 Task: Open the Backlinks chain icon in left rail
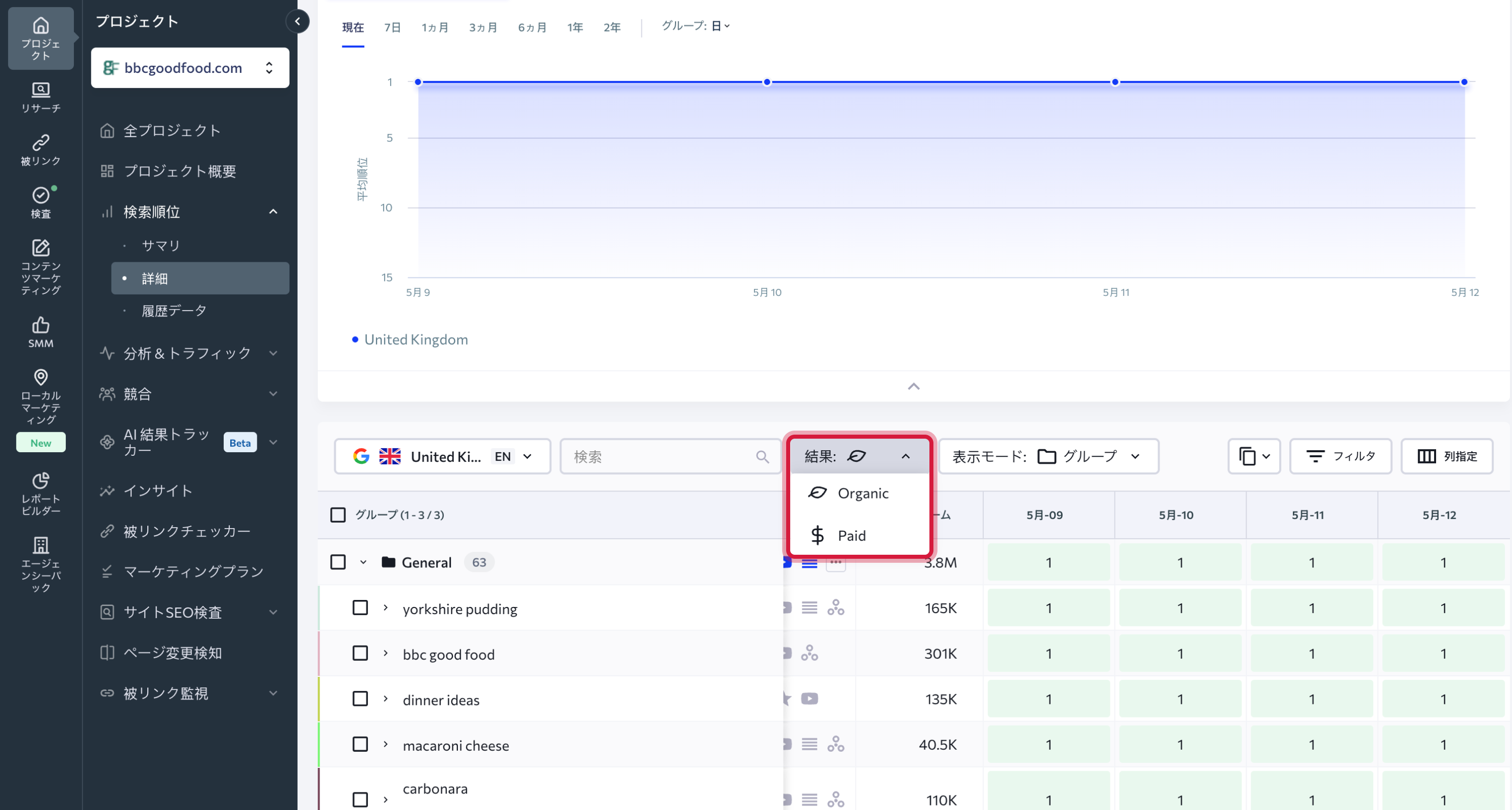click(41, 143)
